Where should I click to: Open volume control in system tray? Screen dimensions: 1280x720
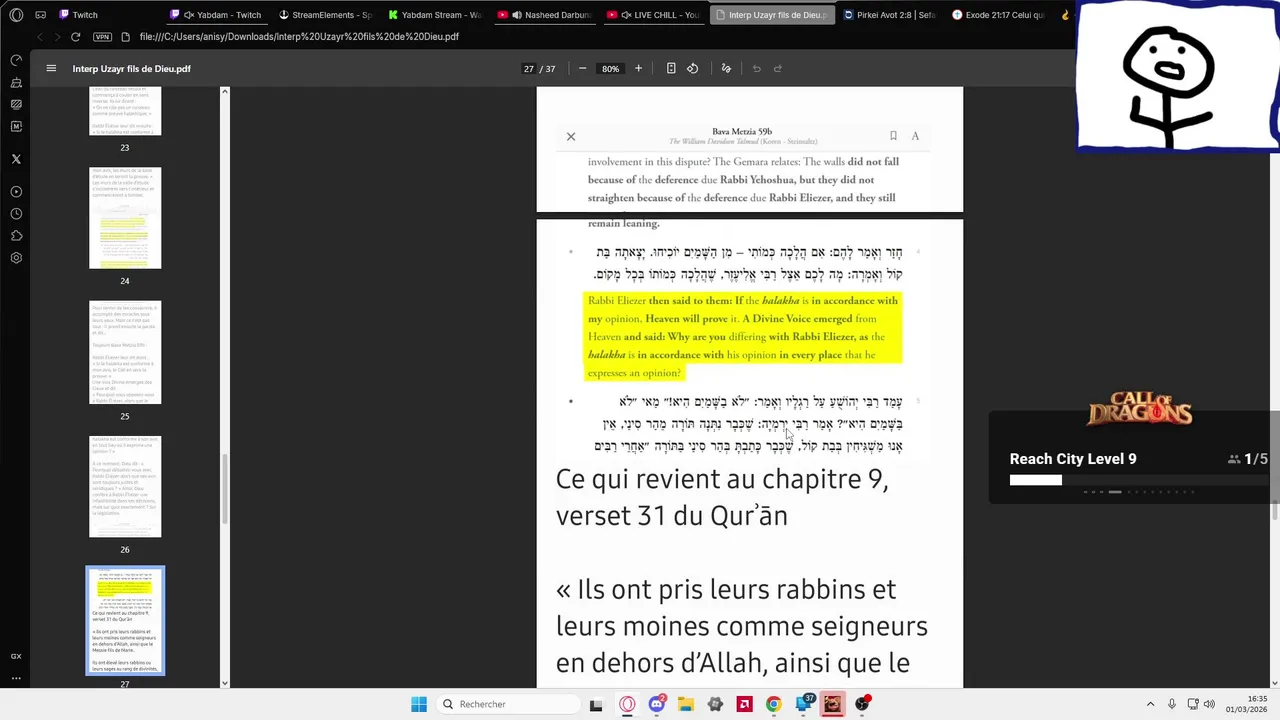pyautogui.click(x=1208, y=704)
